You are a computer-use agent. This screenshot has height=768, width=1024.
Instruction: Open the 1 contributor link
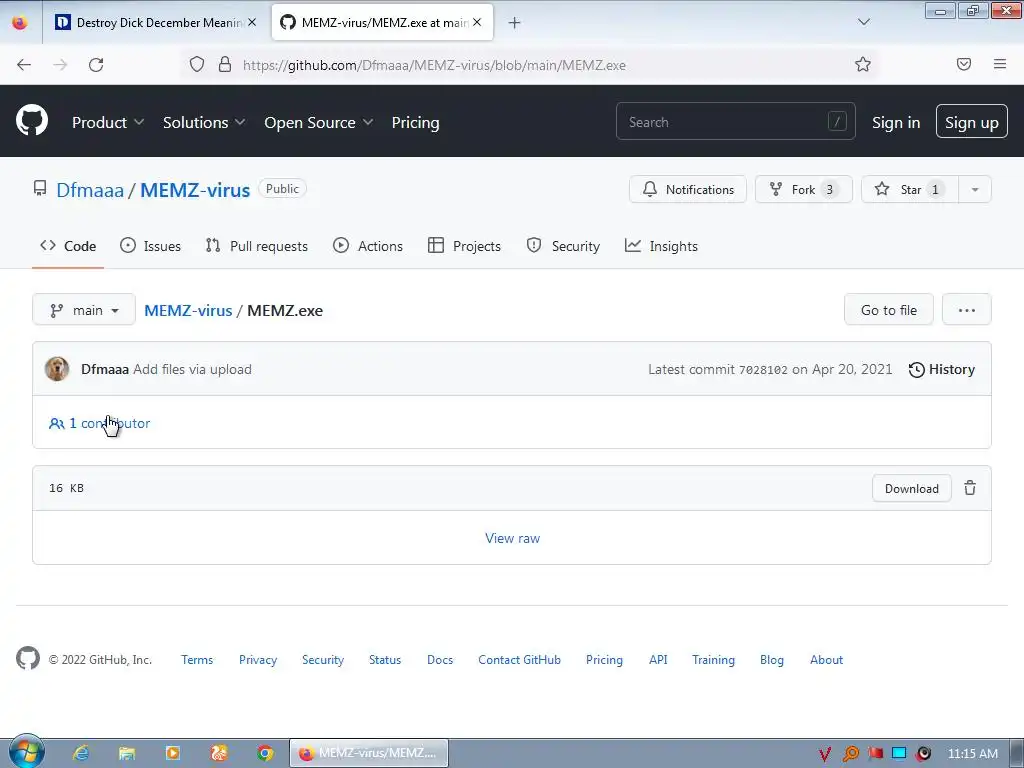(99, 423)
